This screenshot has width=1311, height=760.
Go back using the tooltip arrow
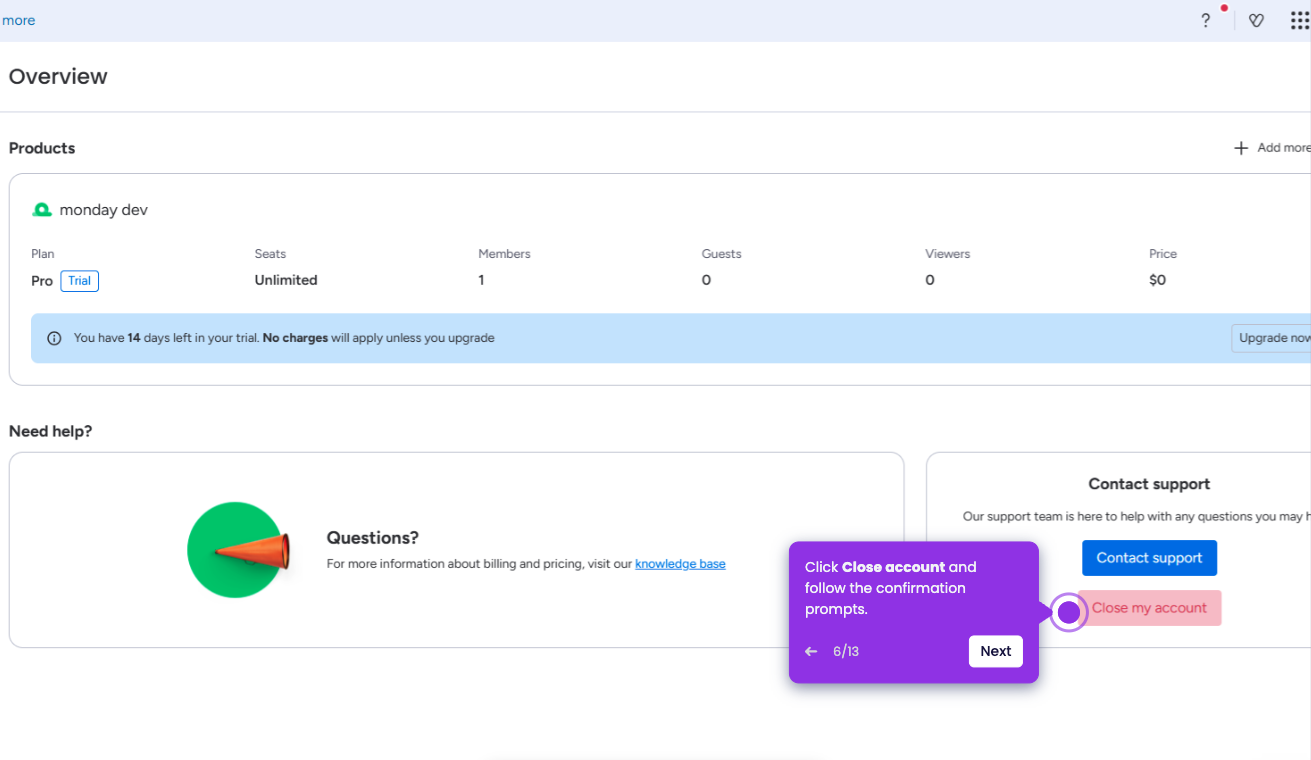click(811, 651)
